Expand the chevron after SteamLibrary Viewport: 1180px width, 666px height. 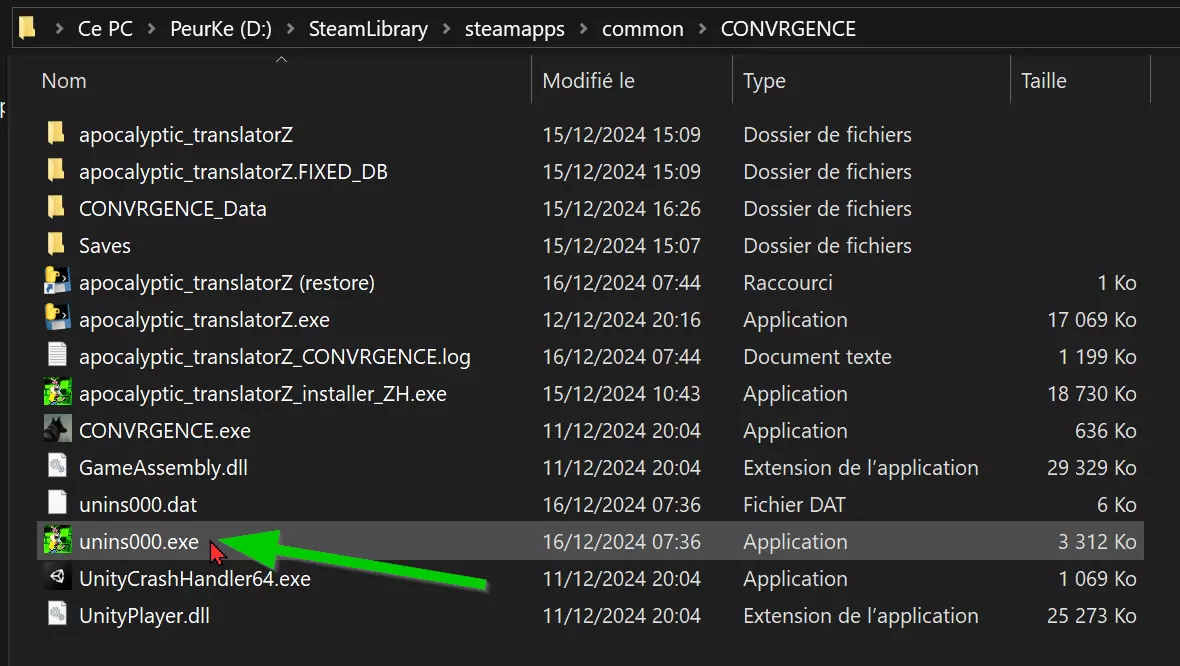(x=446, y=29)
